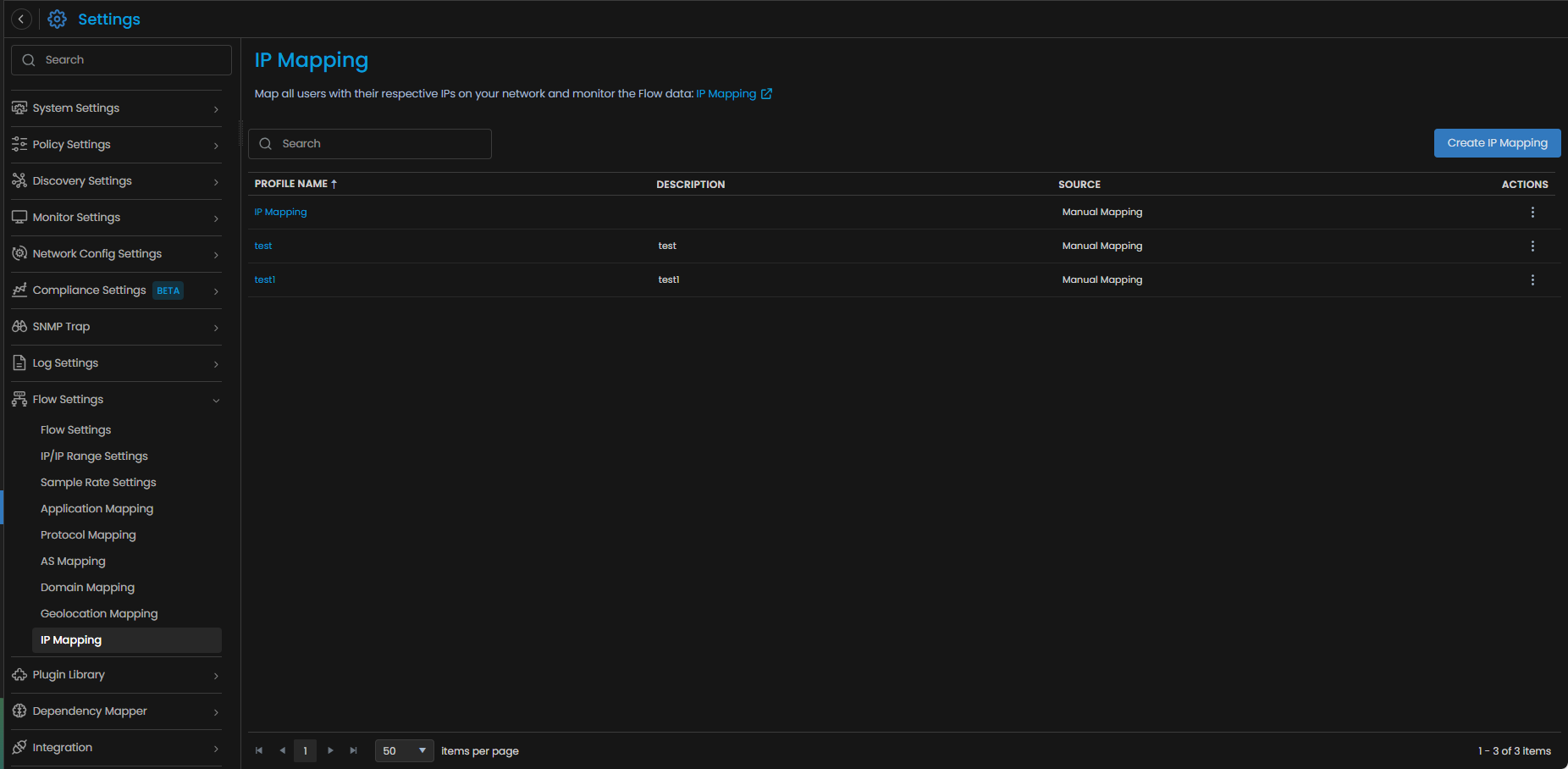This screenshot has height=769, width=1568.
Task: Open the test1 profile link
Action: (265, 279)
